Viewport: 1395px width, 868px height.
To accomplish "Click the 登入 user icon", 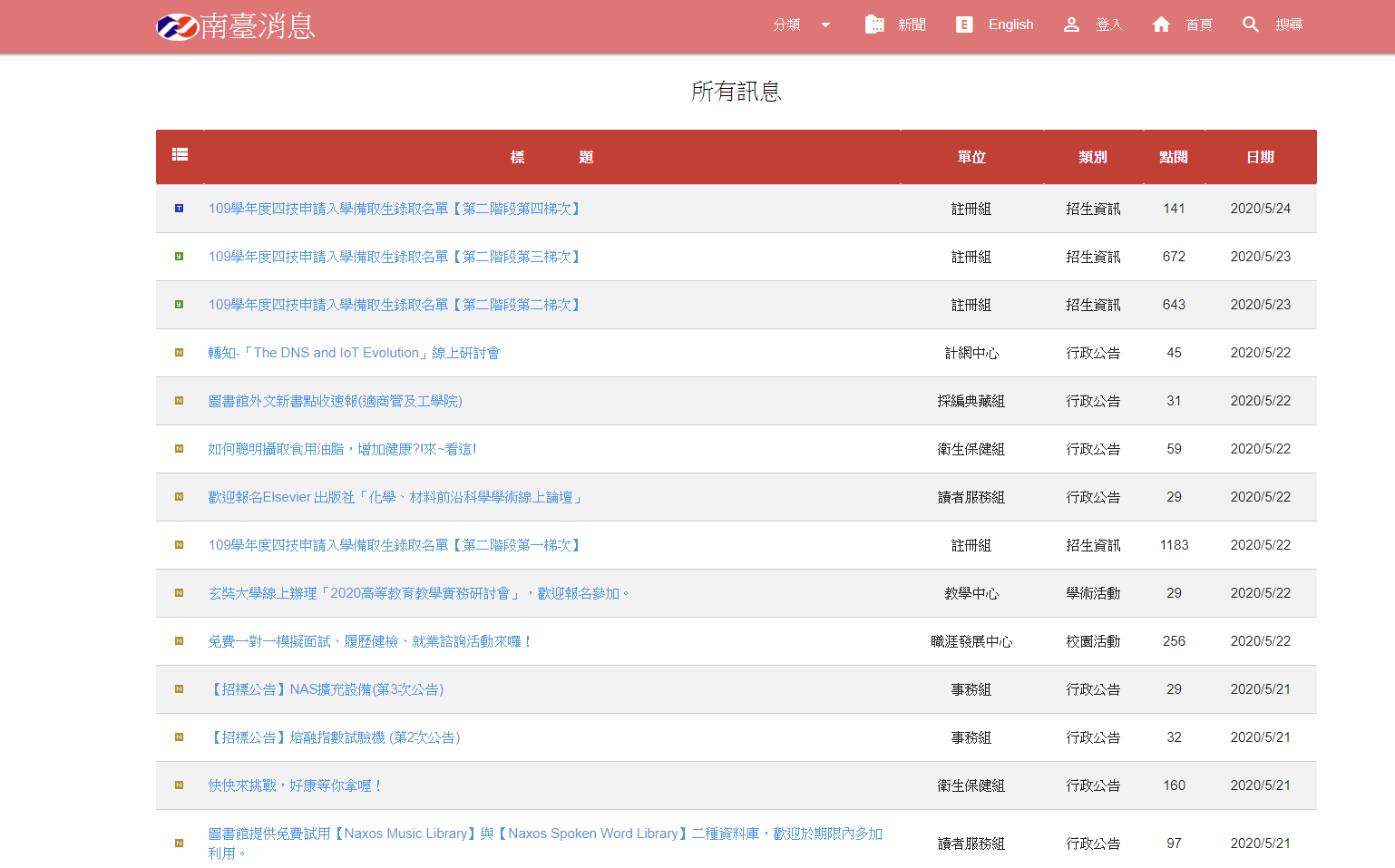I will click(1071, 24).
